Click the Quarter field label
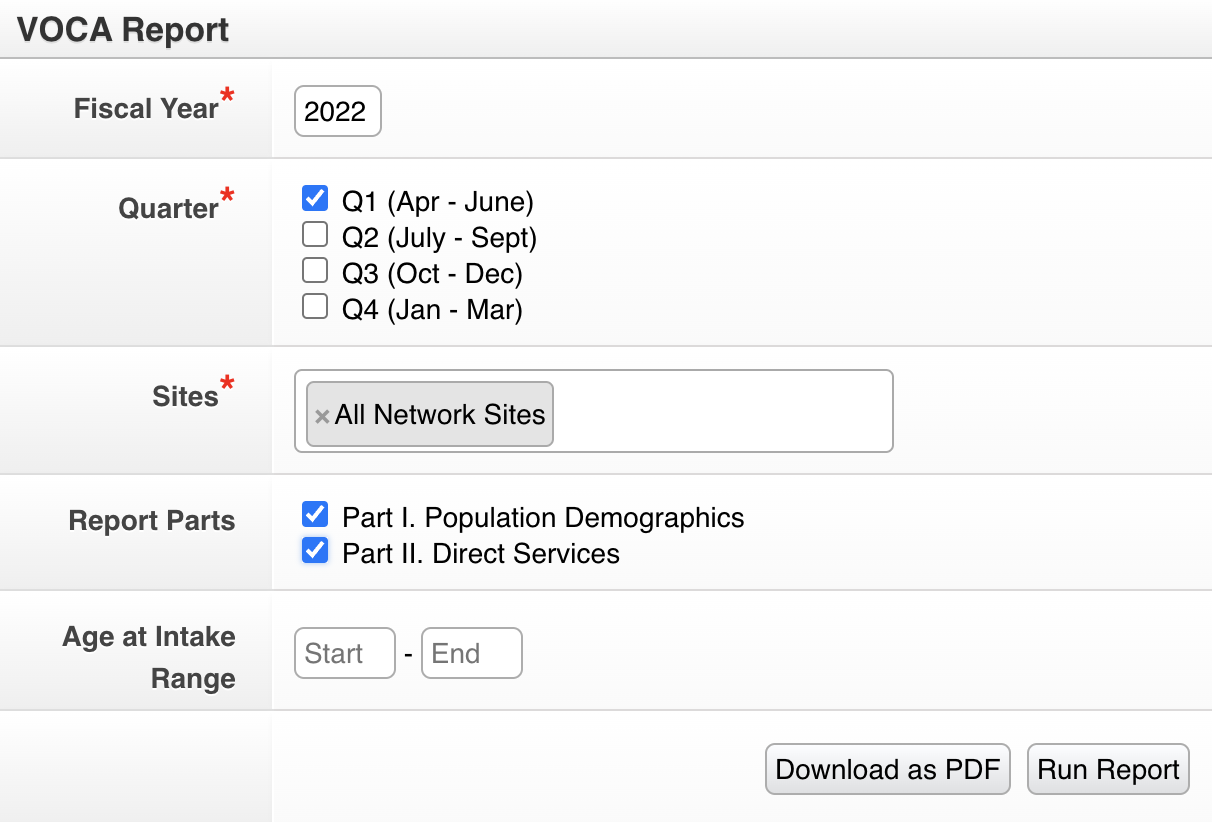 [x=168, y=208]
